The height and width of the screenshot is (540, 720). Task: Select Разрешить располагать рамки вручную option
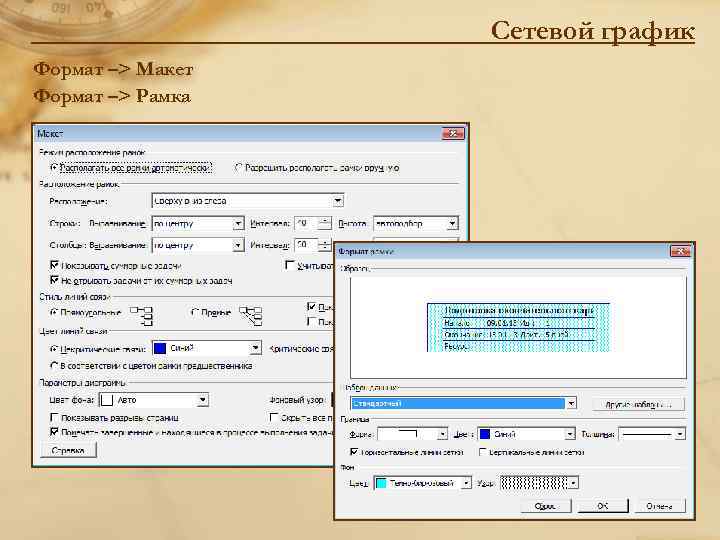(317, 168)
